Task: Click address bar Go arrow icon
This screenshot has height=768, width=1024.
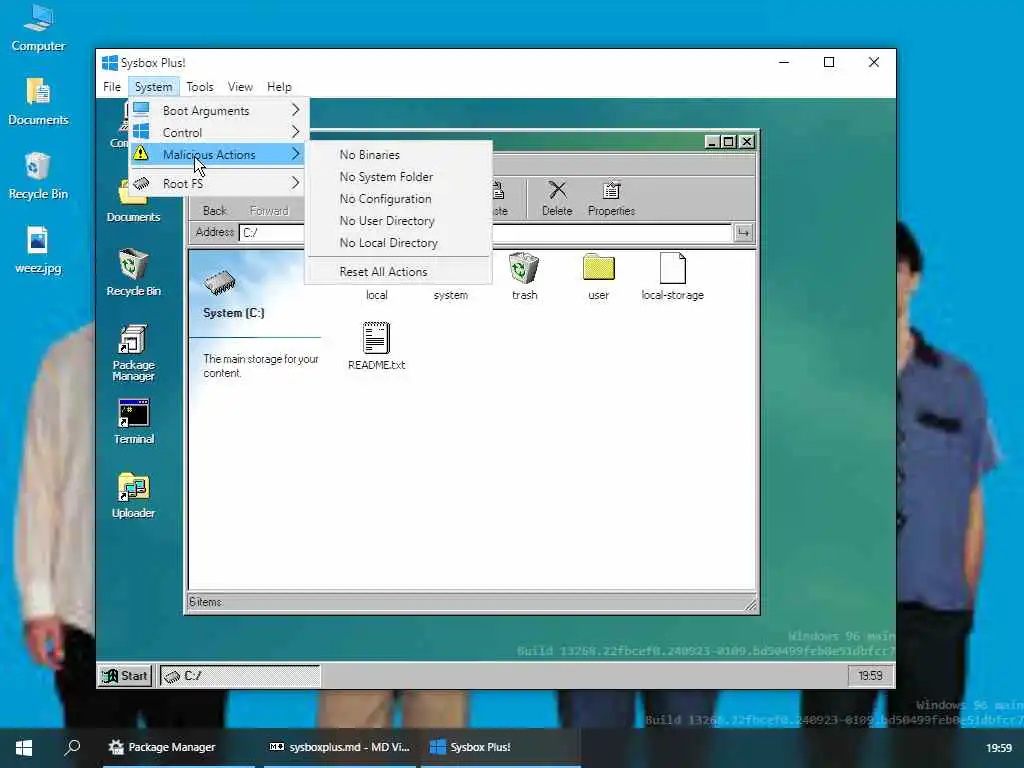Action: point(743,232)
